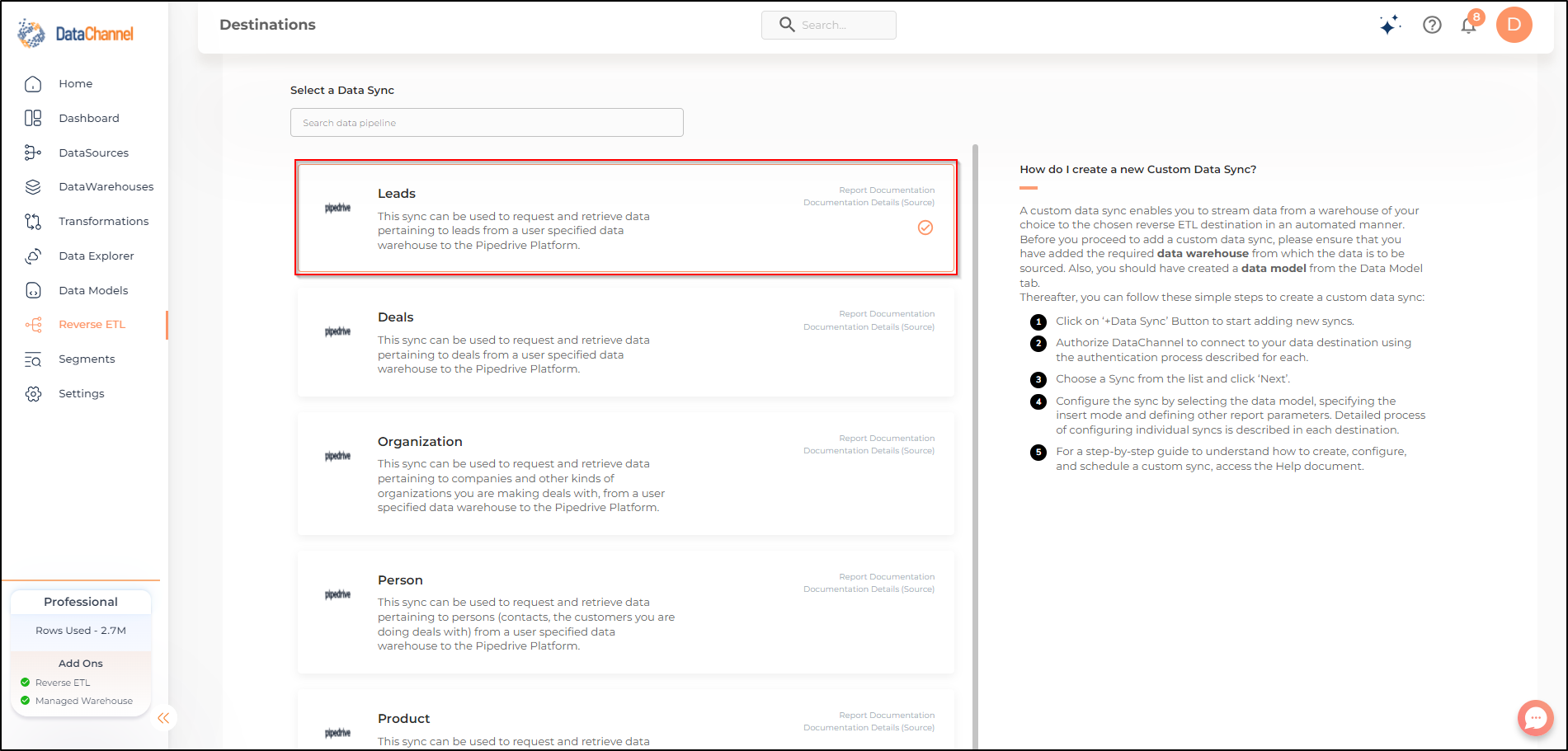Image resolution: width=1568 pixels, height=751 pixels.
Task: Go to the DataSources menu item
Action: tap(93, 153)
